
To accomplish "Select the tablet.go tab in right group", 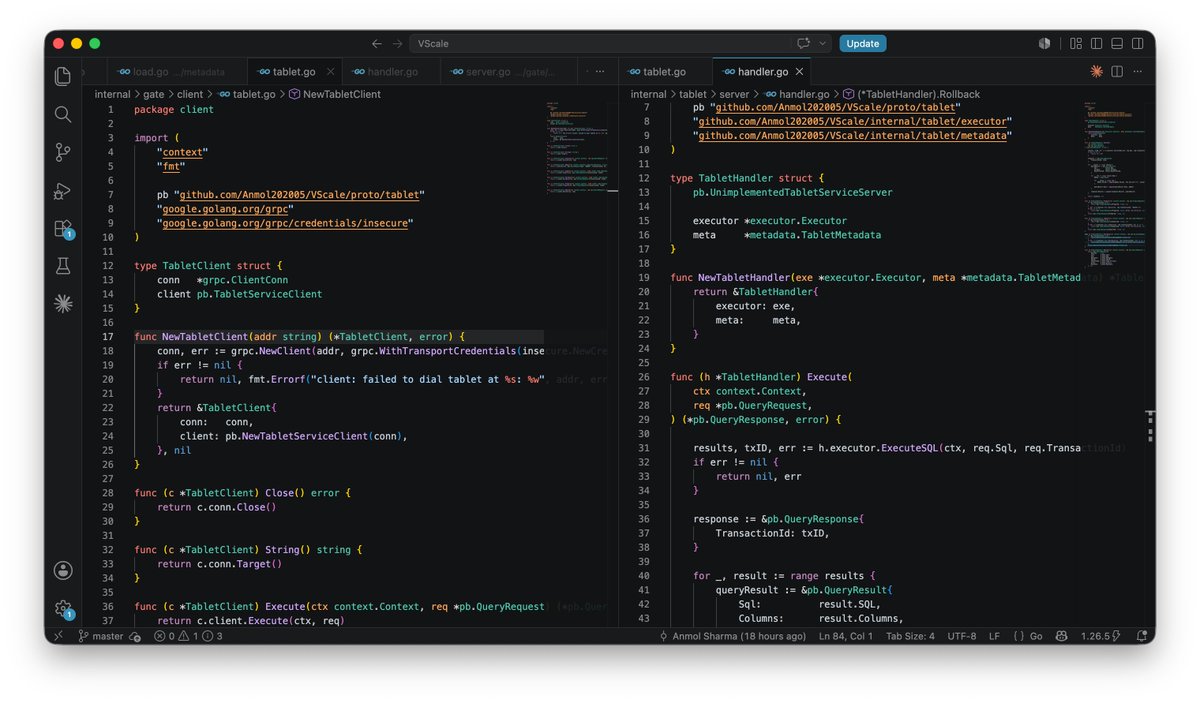I will click(664, 72).
